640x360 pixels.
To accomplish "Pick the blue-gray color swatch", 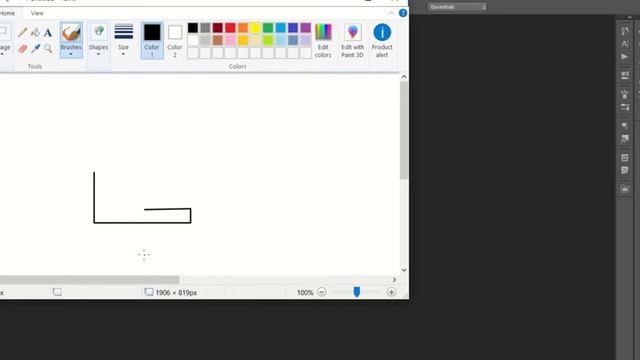I will tap(293, 40).
